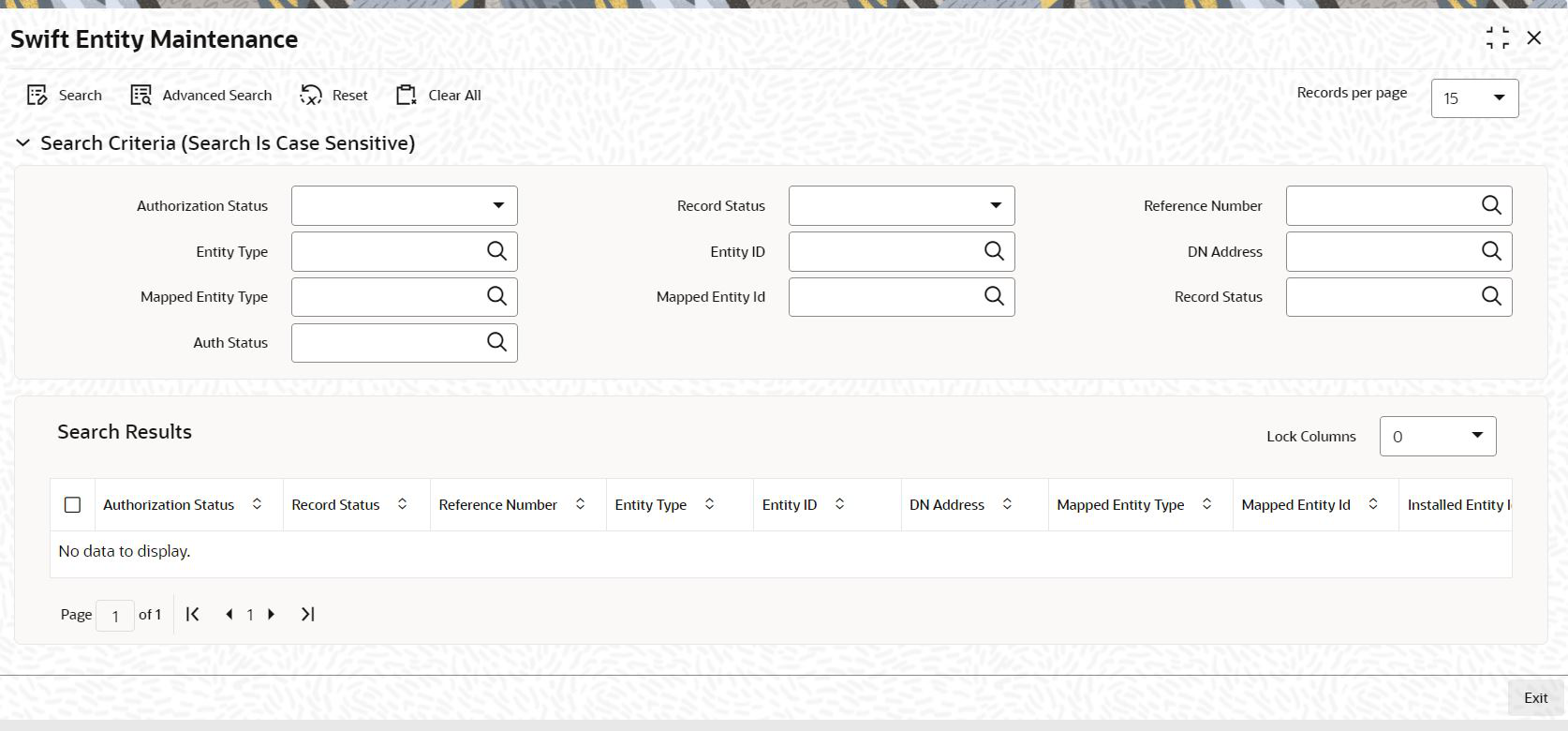Go to next results page
The image size is (1568, 731).
click(272, 614)
